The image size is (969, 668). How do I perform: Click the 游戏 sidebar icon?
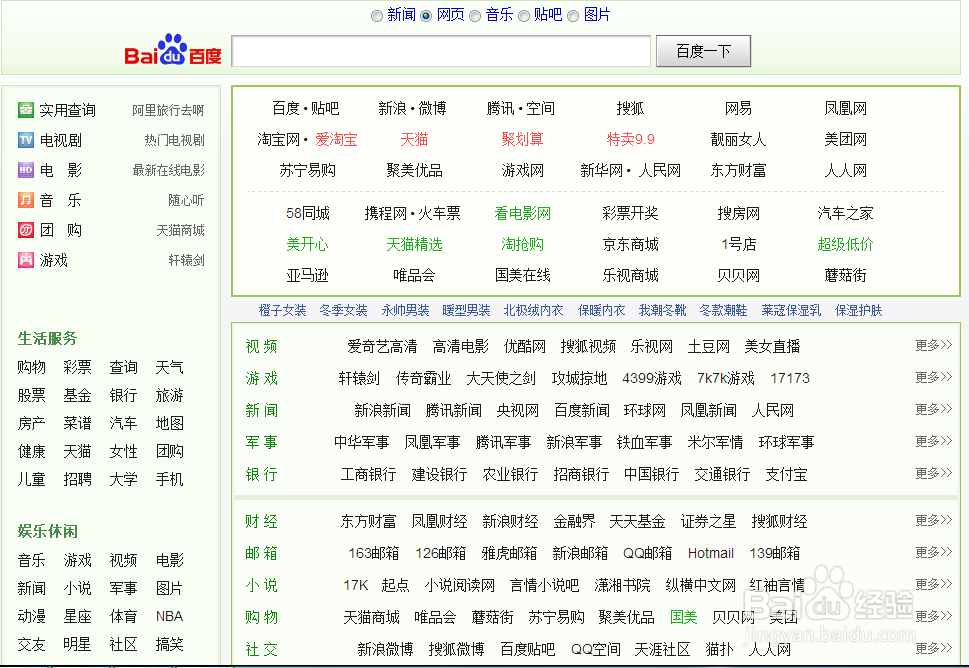click(26, 260)
